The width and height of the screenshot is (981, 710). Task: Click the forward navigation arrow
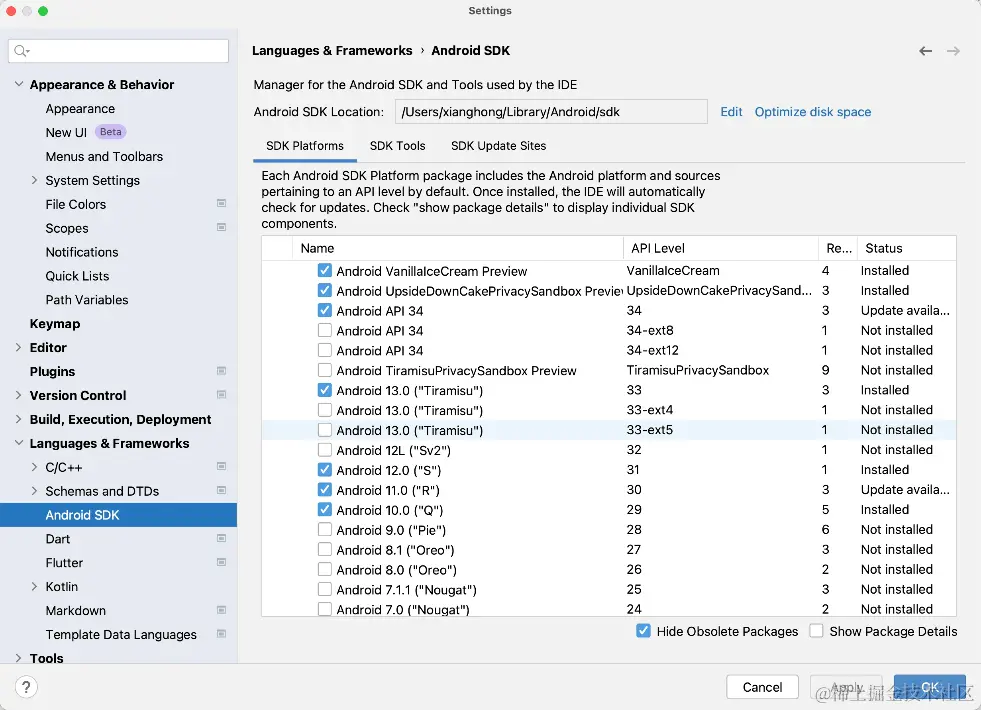pos(953,51)
